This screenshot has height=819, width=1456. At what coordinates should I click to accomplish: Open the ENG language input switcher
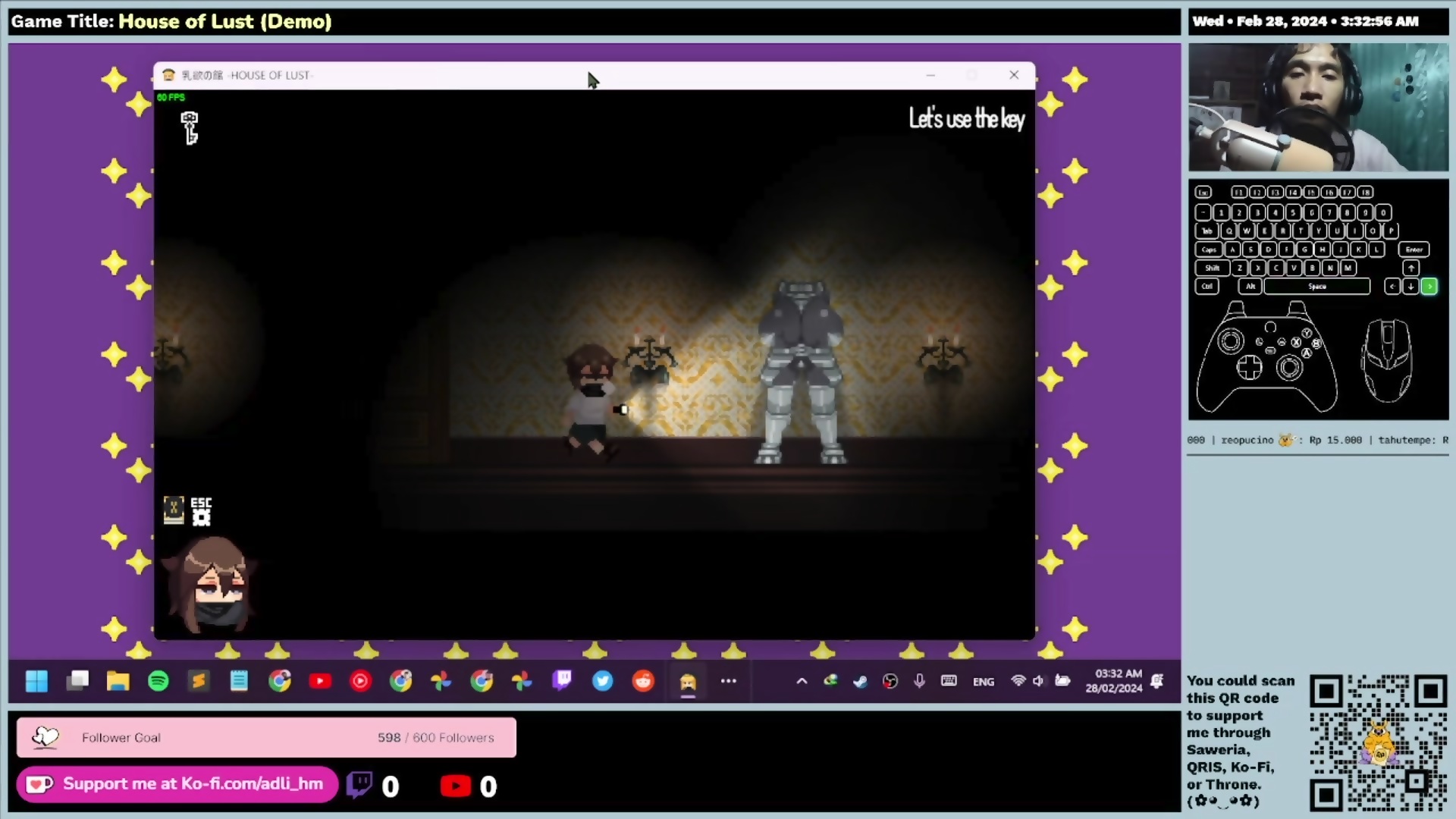click(984, 682)
